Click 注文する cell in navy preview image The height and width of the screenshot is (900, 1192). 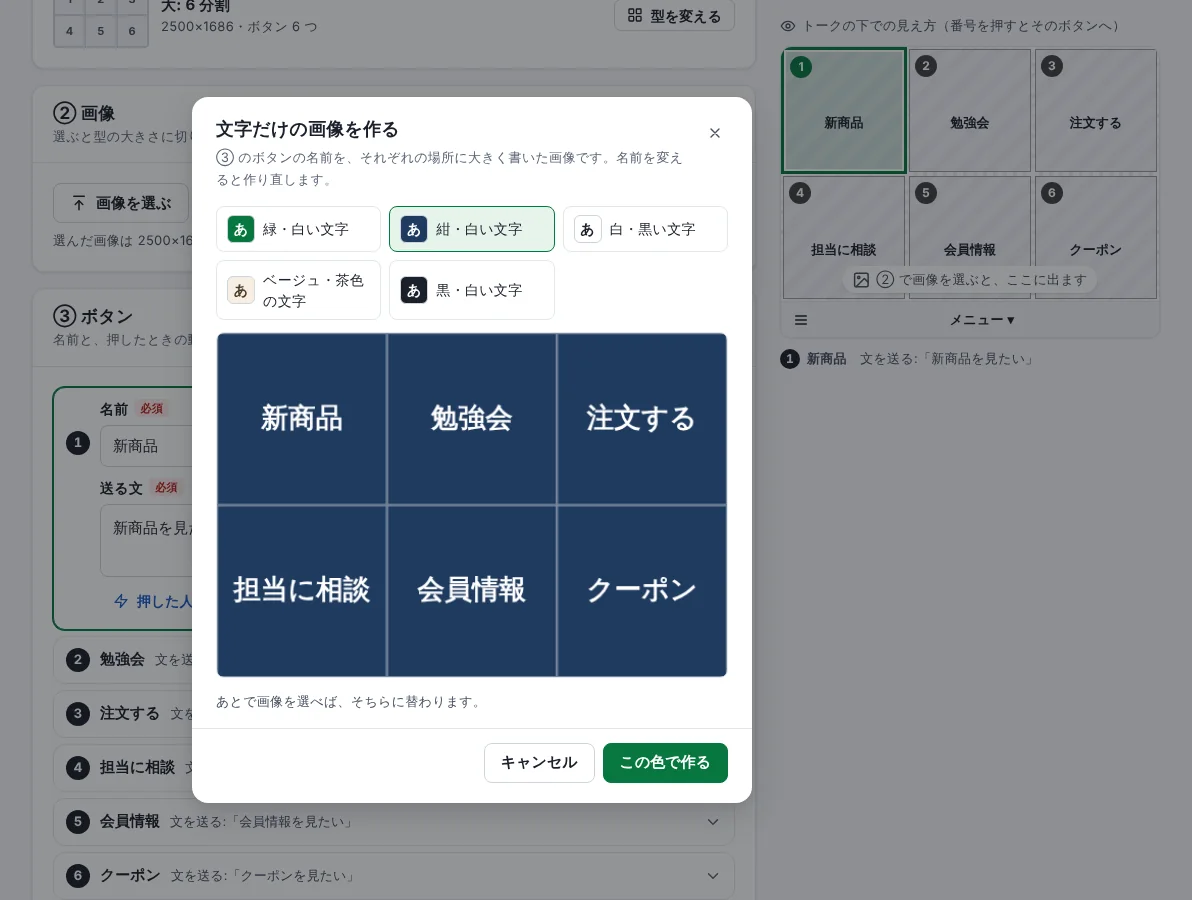(x=642, y=419)
